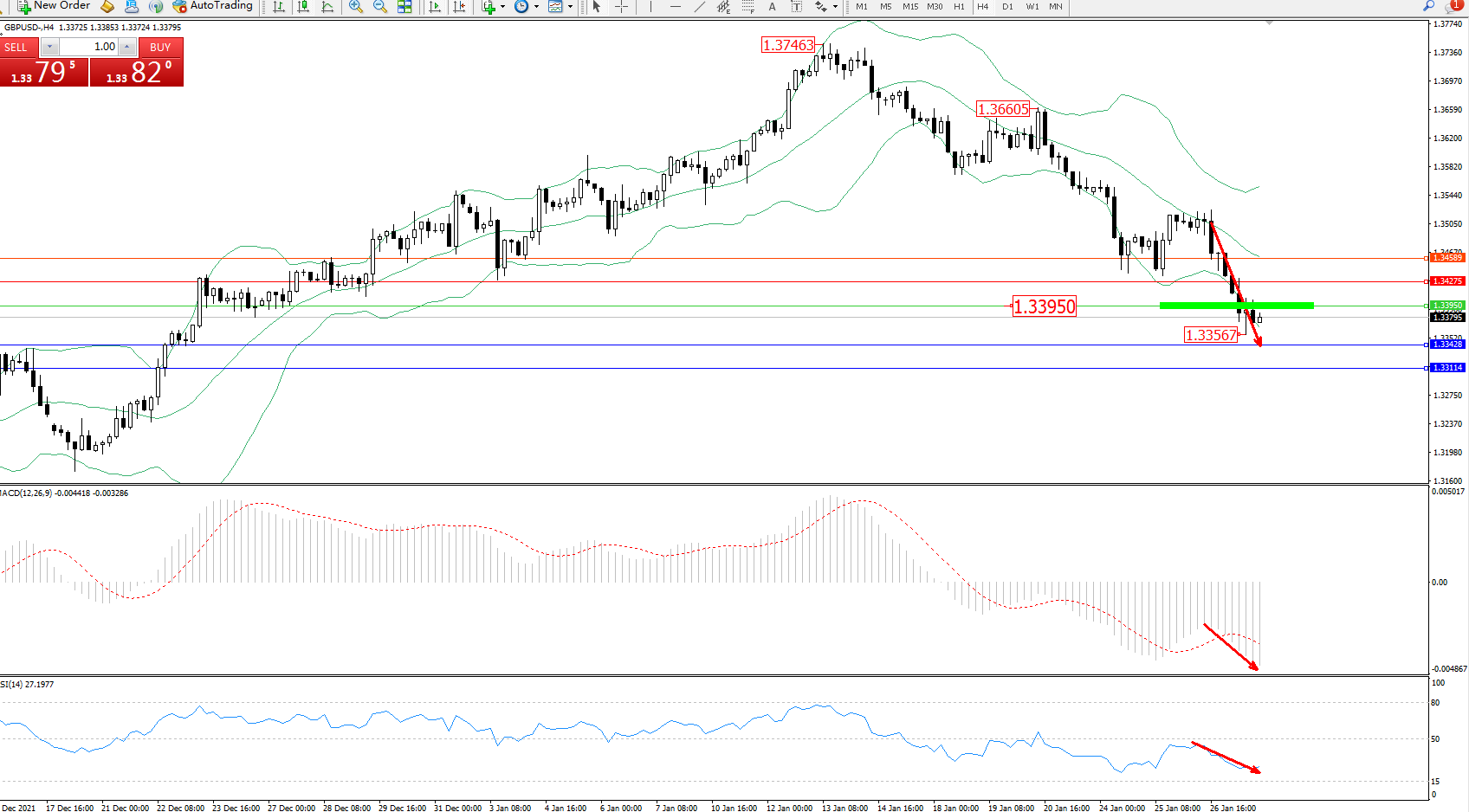Click the Tile Windows icon
1469x812 pixels.
[x=404, y=6]
